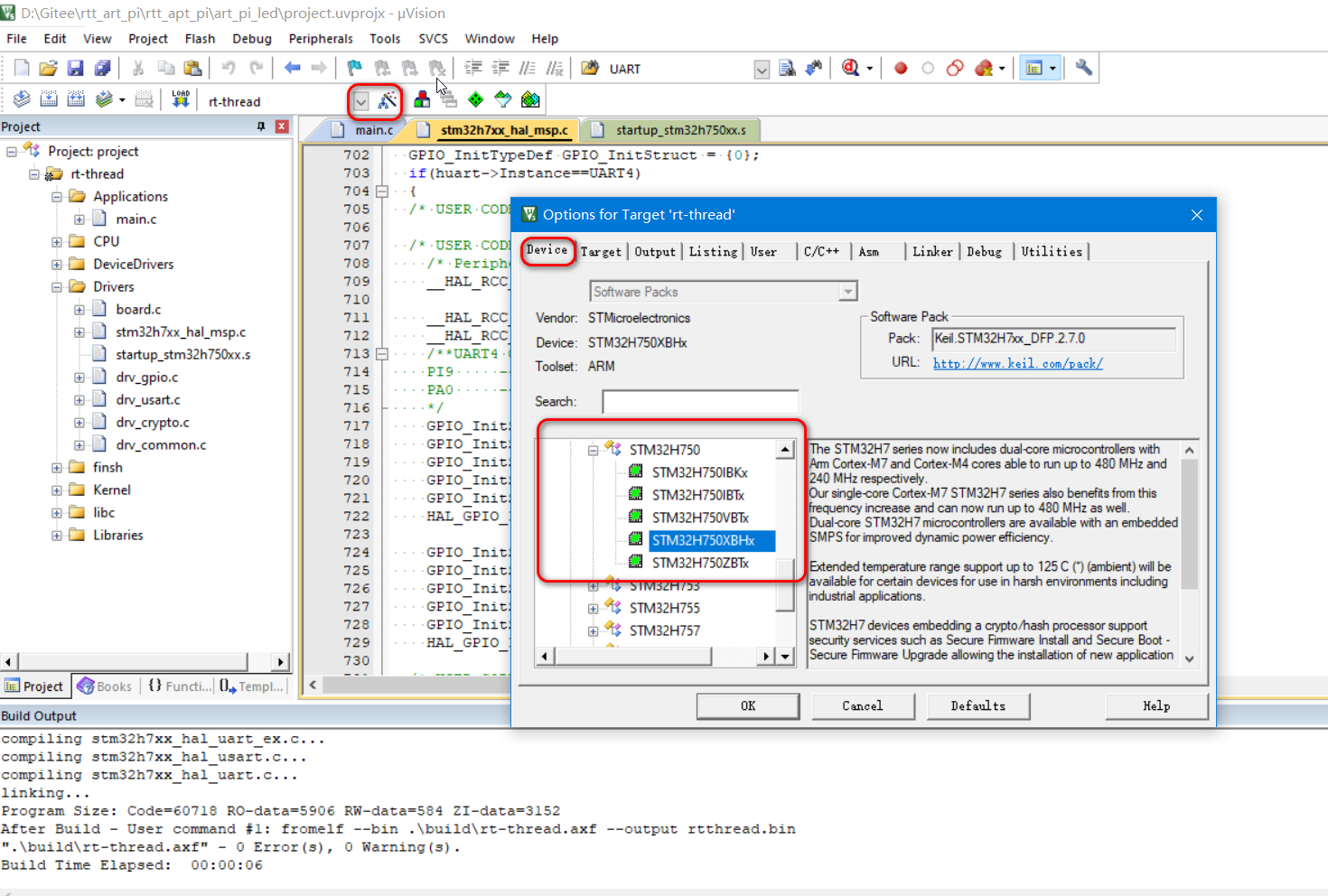Select board.c in project tree

[138, 310]
